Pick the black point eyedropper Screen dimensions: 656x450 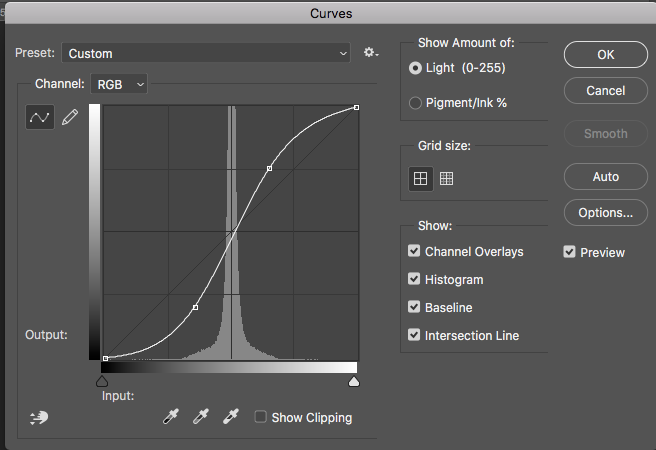[170, 417]
